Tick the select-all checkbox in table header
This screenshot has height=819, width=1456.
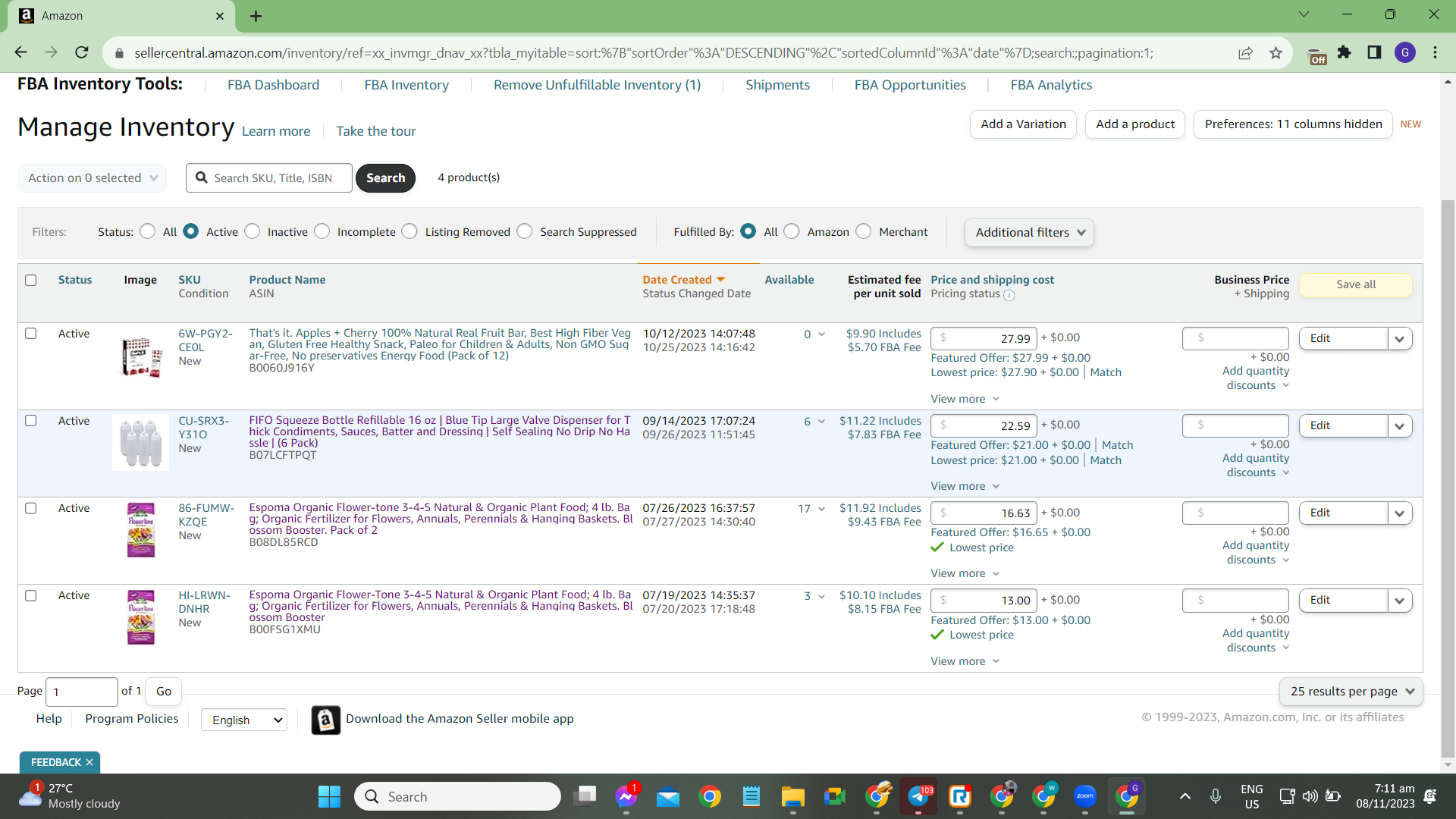[x=31, y=280]
